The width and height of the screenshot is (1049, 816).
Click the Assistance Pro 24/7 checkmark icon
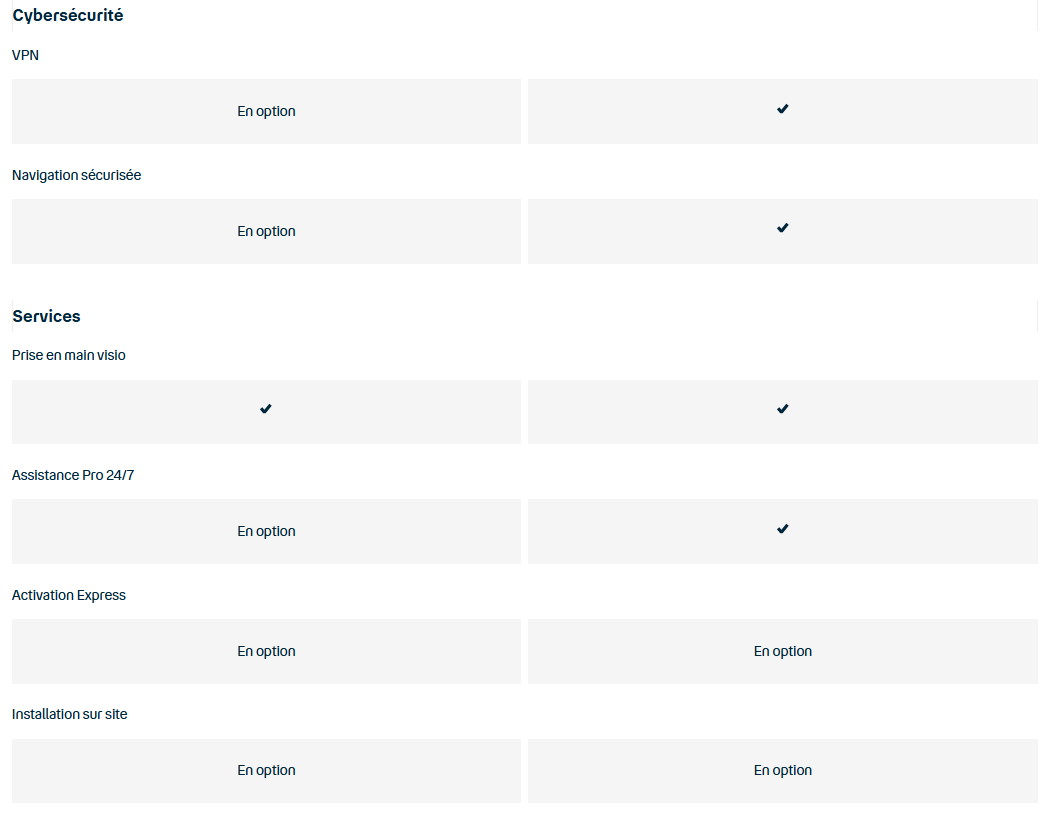tap(782, 529)
